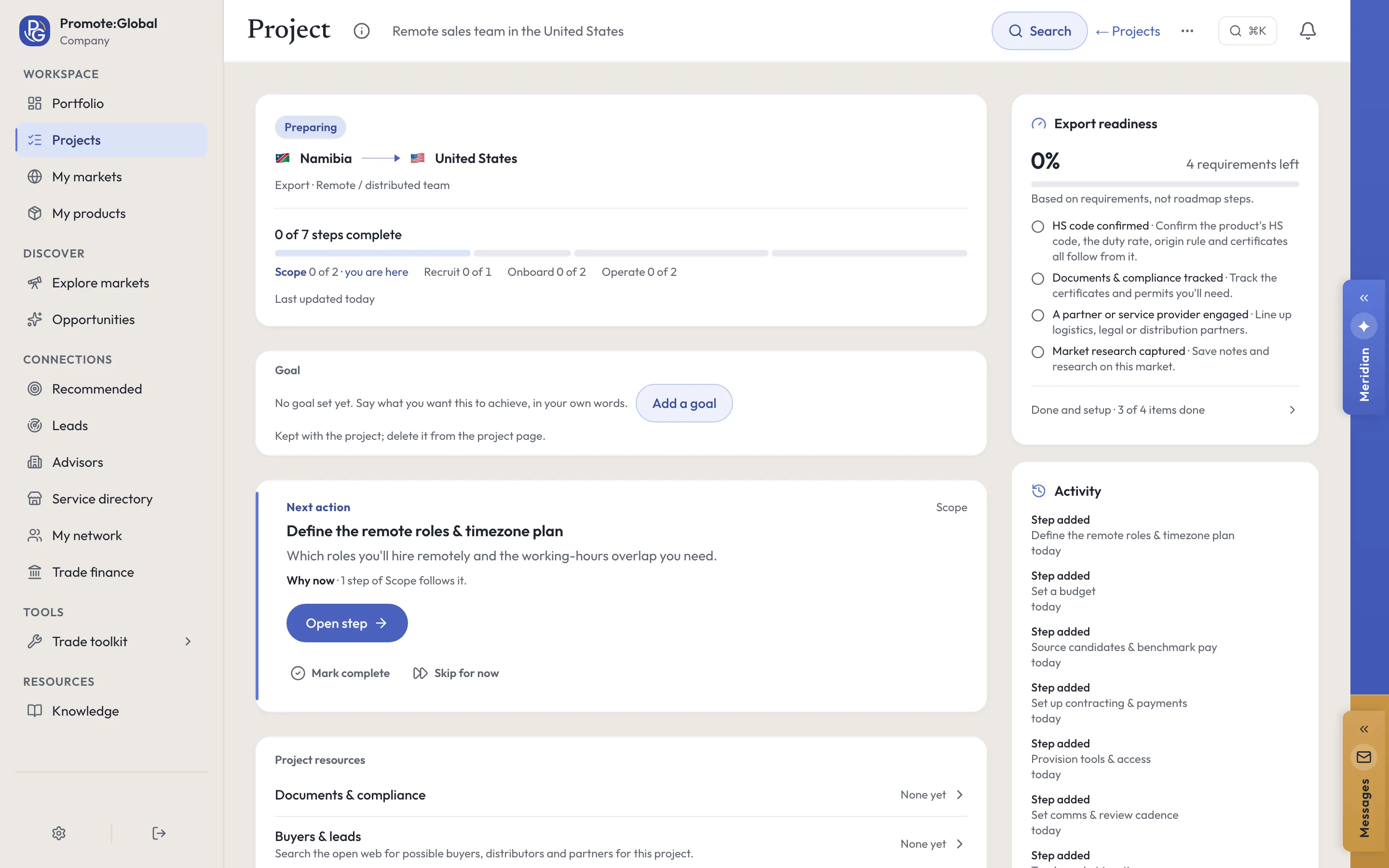Open Explore markets
Screen dimensions: 1389x868
pyautogui.click(x=111, y=283)
